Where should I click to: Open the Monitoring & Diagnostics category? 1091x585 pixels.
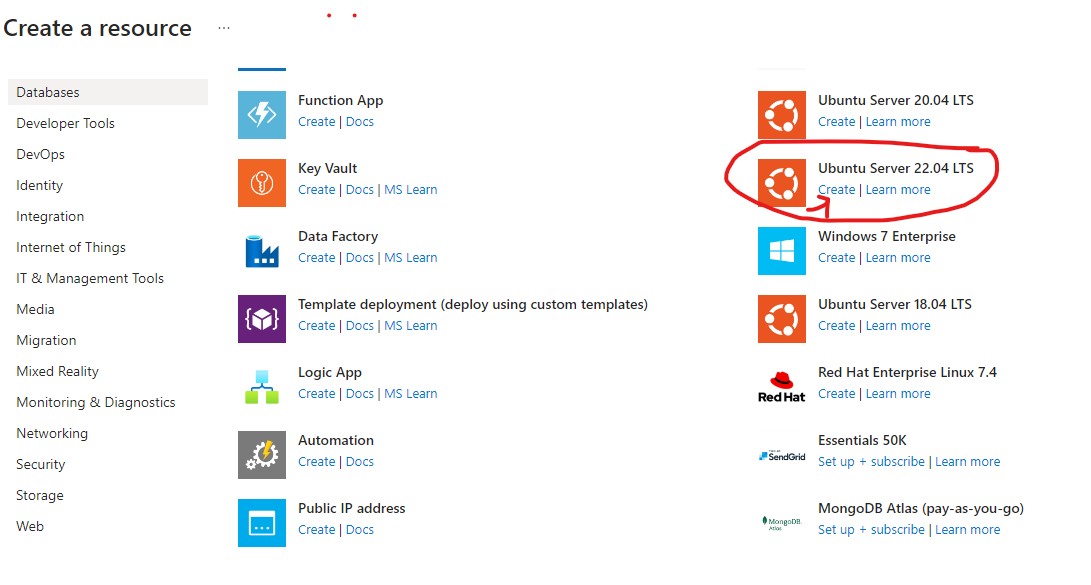[x=96, y=402]
